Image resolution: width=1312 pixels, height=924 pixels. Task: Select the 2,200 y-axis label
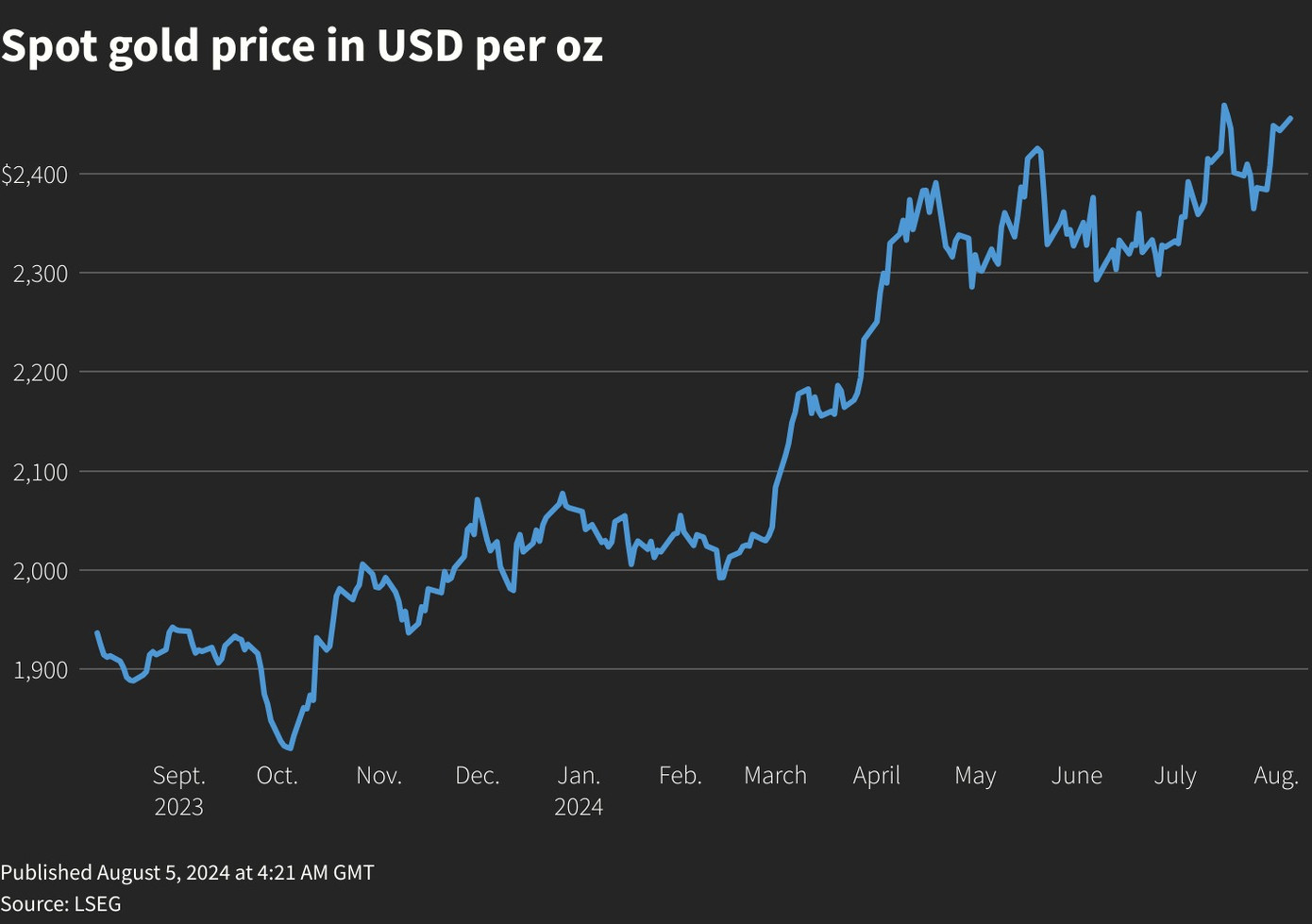point(40,373)
